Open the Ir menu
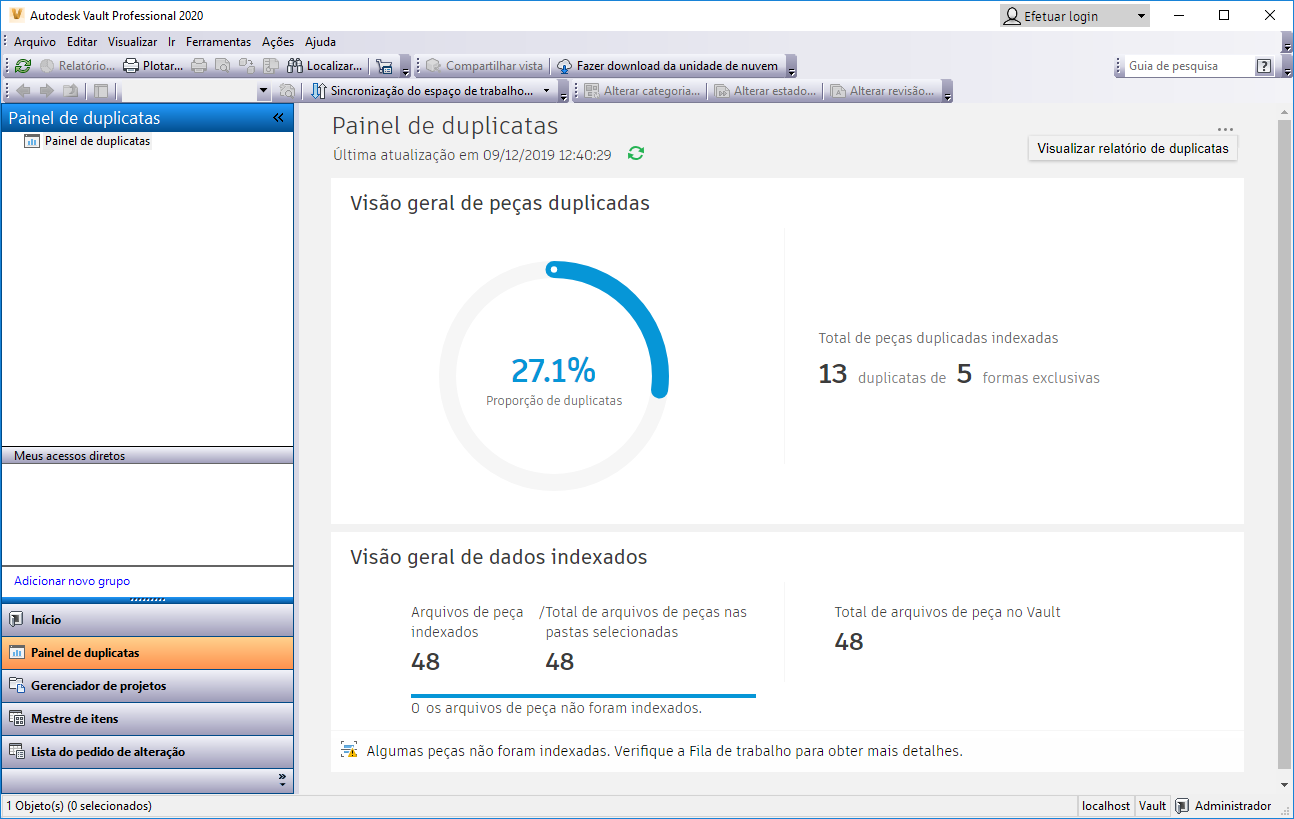The image size is (1294, 819). (x=172, y=42)
